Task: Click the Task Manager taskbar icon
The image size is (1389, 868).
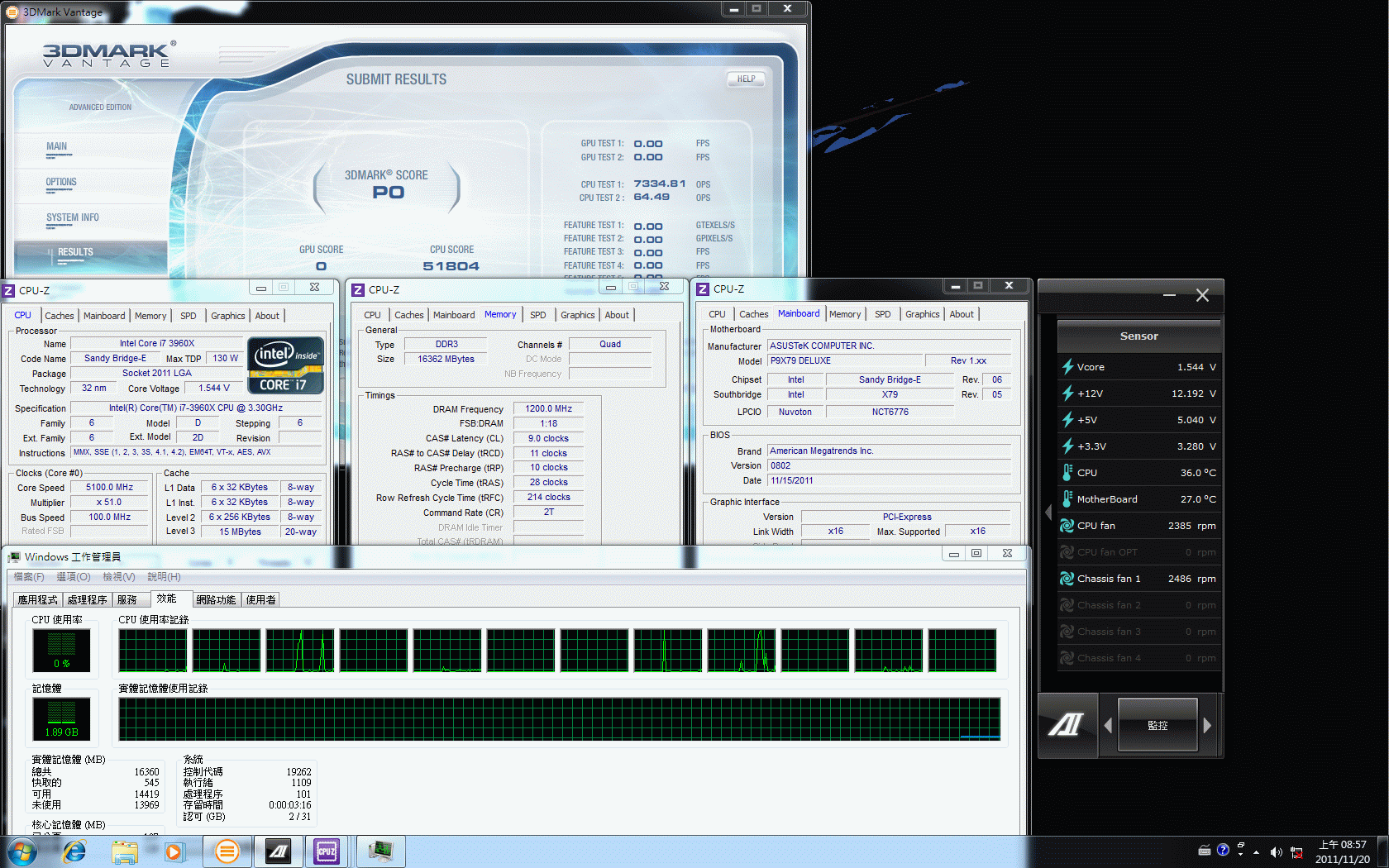Action: point(380,851)
